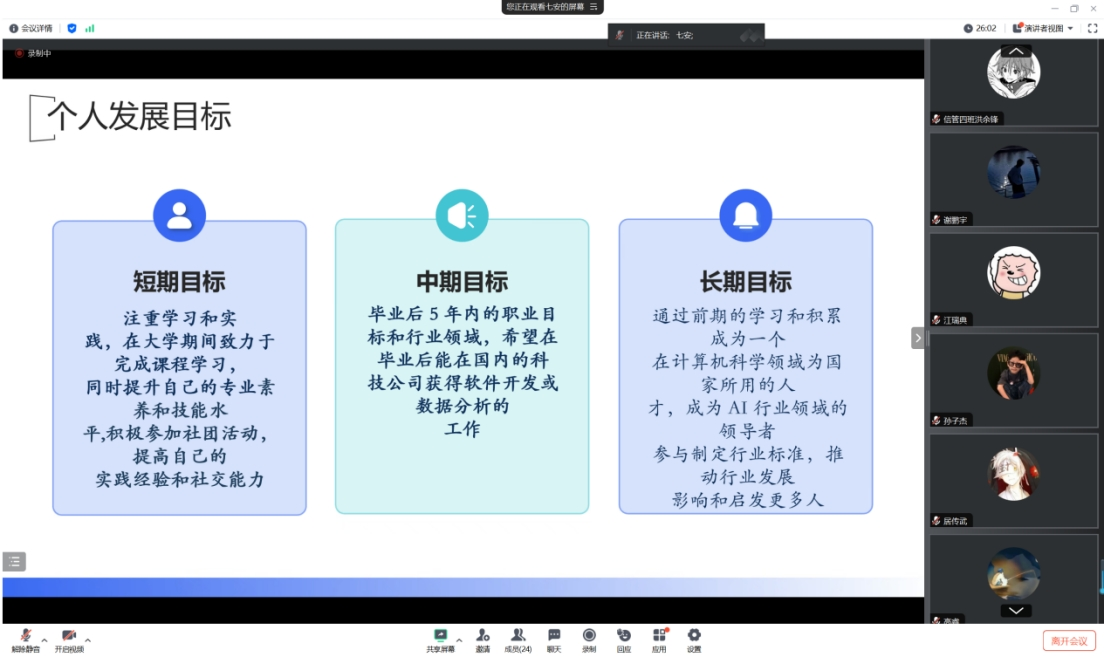1104x658 pixels.
Task: Open the 邀请 invite icon
Action: point(483,636)
